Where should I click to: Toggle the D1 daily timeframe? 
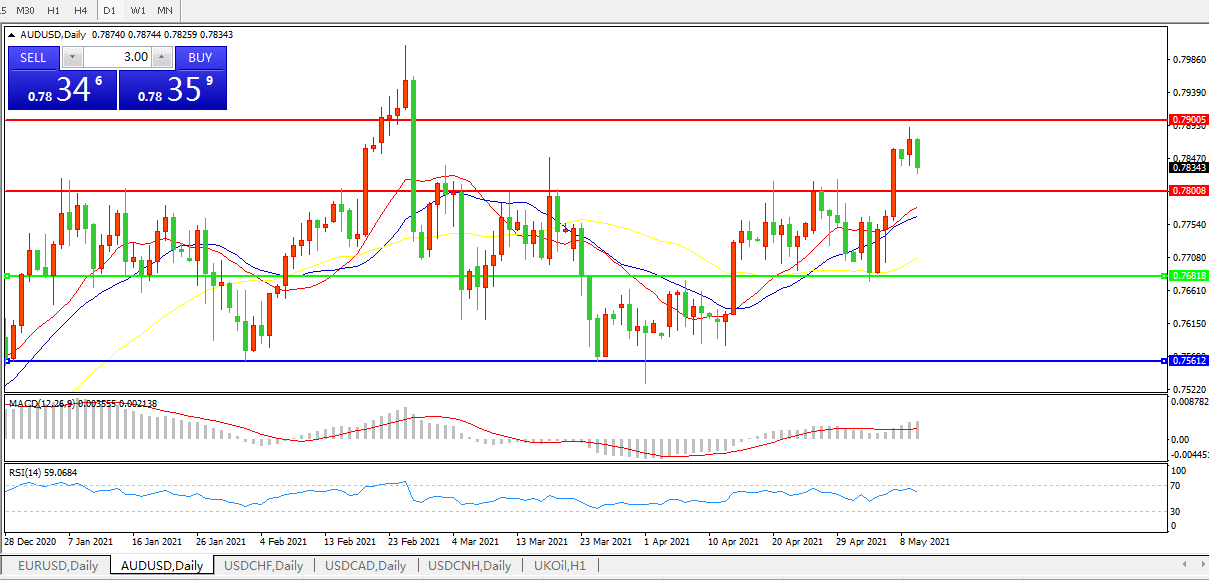(x=110, y=10)
